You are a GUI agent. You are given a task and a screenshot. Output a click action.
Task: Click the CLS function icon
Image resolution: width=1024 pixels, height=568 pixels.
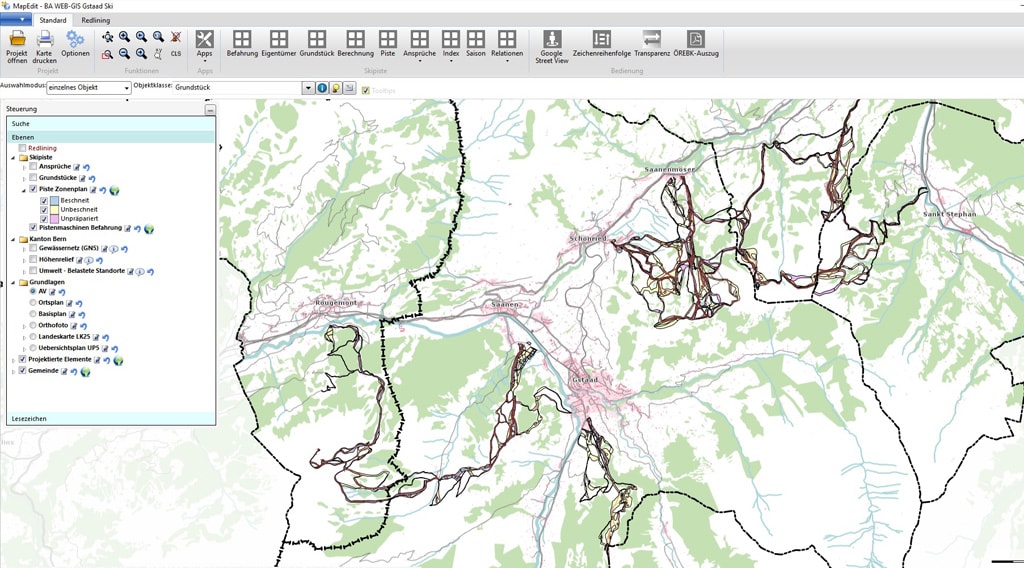(x=176, y=54)
